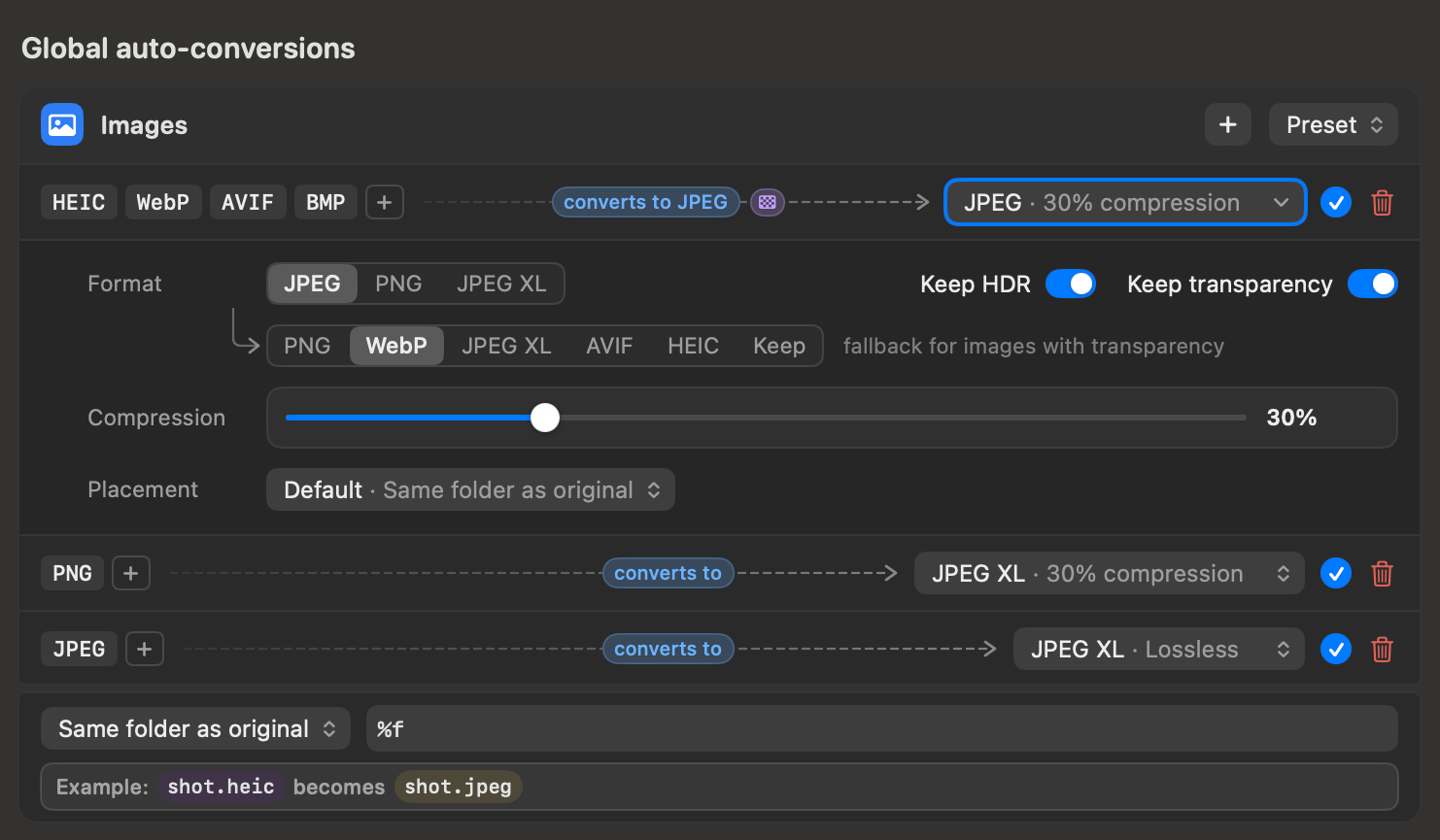
Task: Uncheck the JPEG to JPEG XL Lossless rule
Action: click(1336, 650)
